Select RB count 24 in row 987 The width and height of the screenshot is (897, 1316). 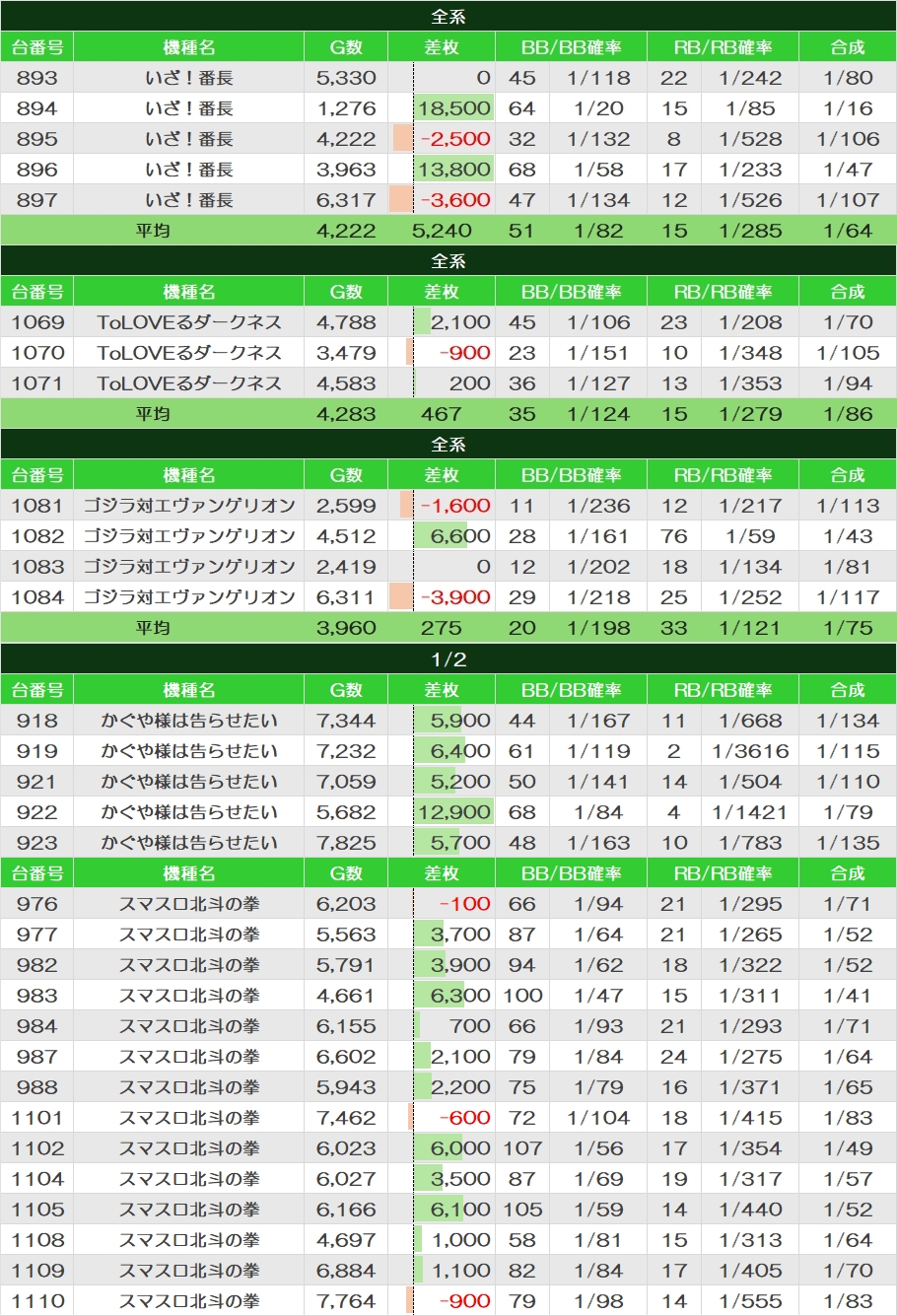[x=674, y=1057]
